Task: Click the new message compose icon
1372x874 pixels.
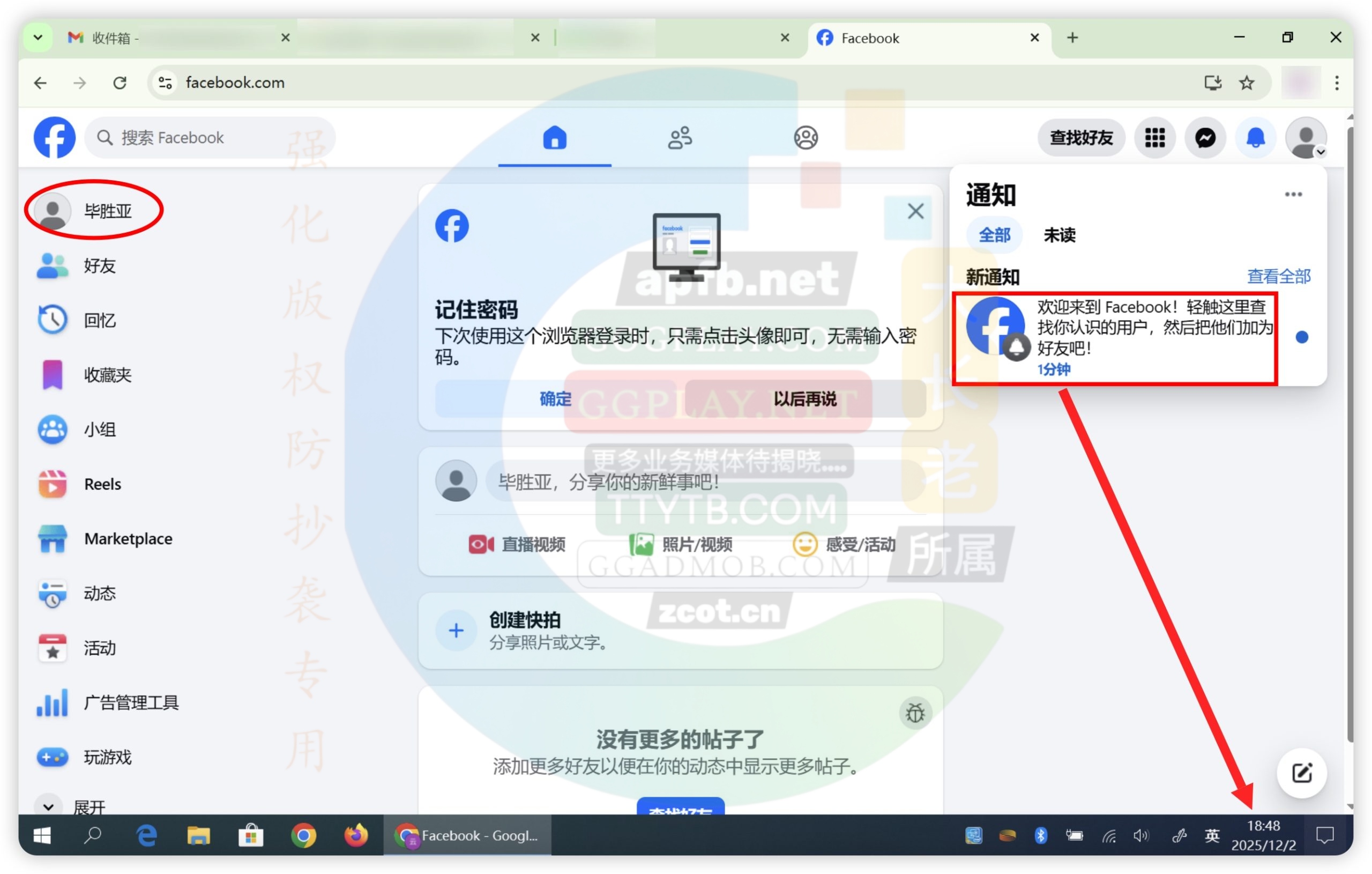Action: coord(1301,773)
